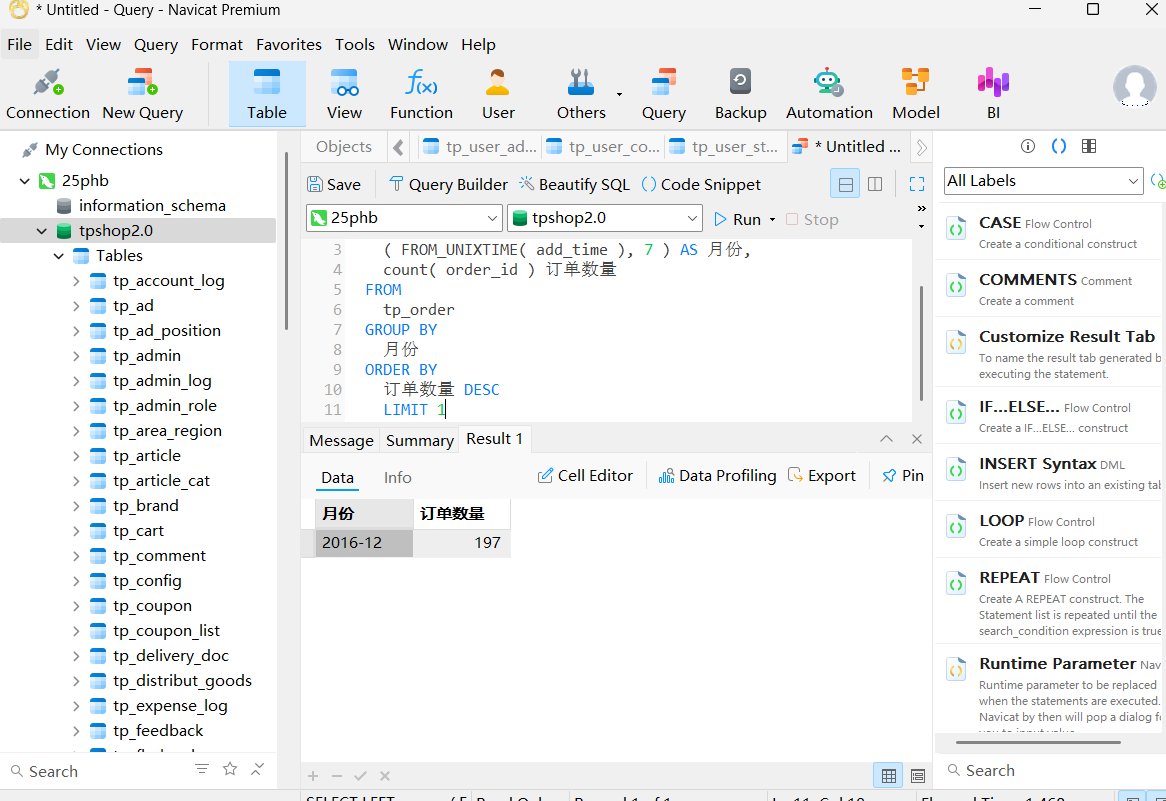The width and height of the screenshot is (1166, 801).
Task: Toggle split editor horizontal layout
Action: point(845,184)
